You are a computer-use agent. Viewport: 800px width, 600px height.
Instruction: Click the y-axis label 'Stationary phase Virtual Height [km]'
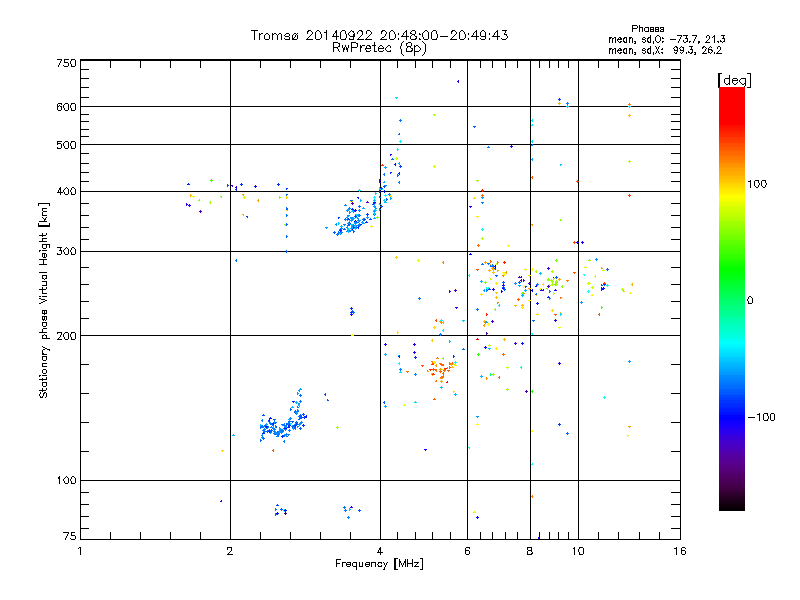(x=43, y=300)
